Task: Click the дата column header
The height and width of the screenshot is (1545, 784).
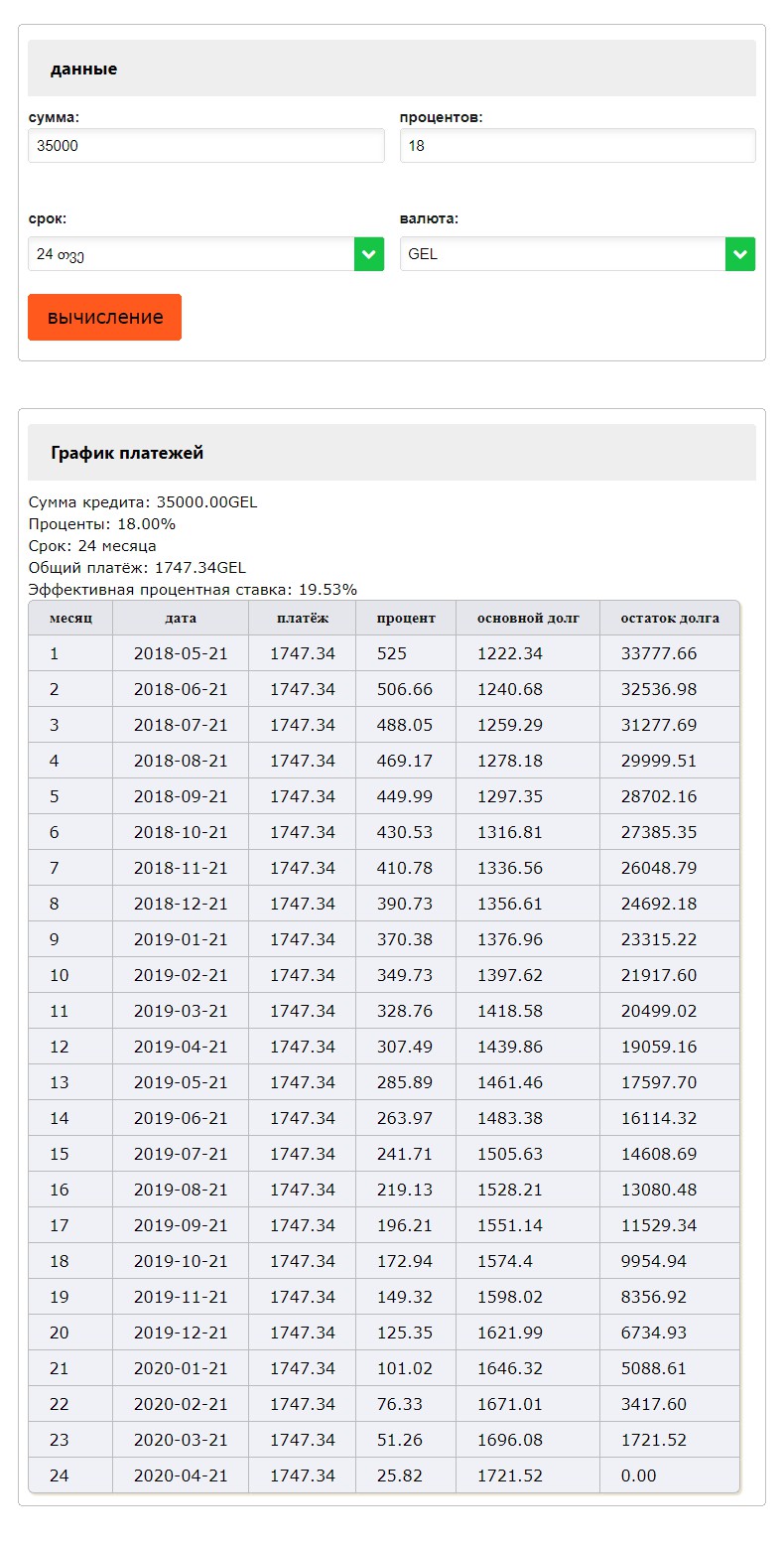Action: [181, 618]
